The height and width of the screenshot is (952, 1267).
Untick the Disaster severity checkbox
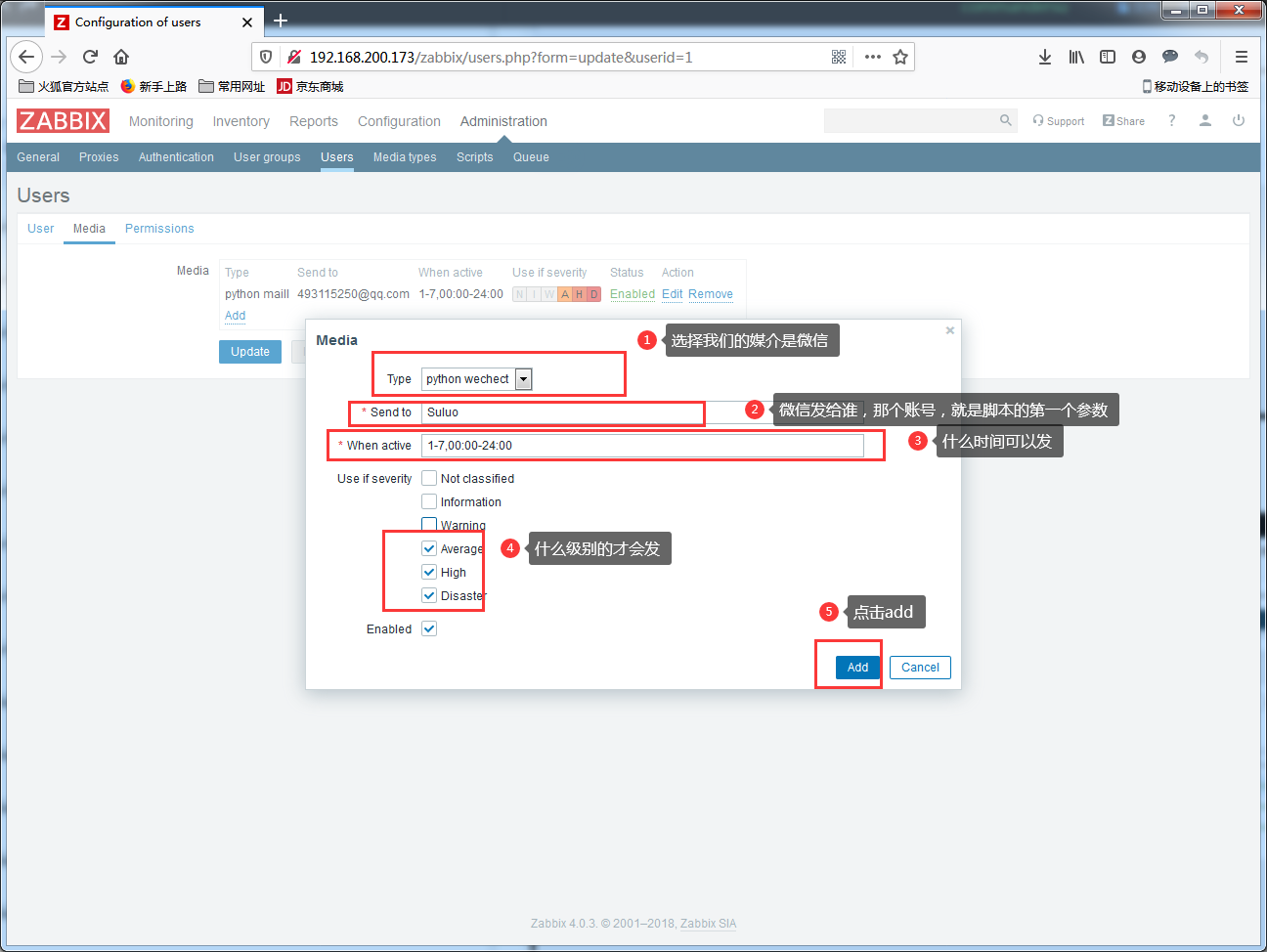coord(429,595)
